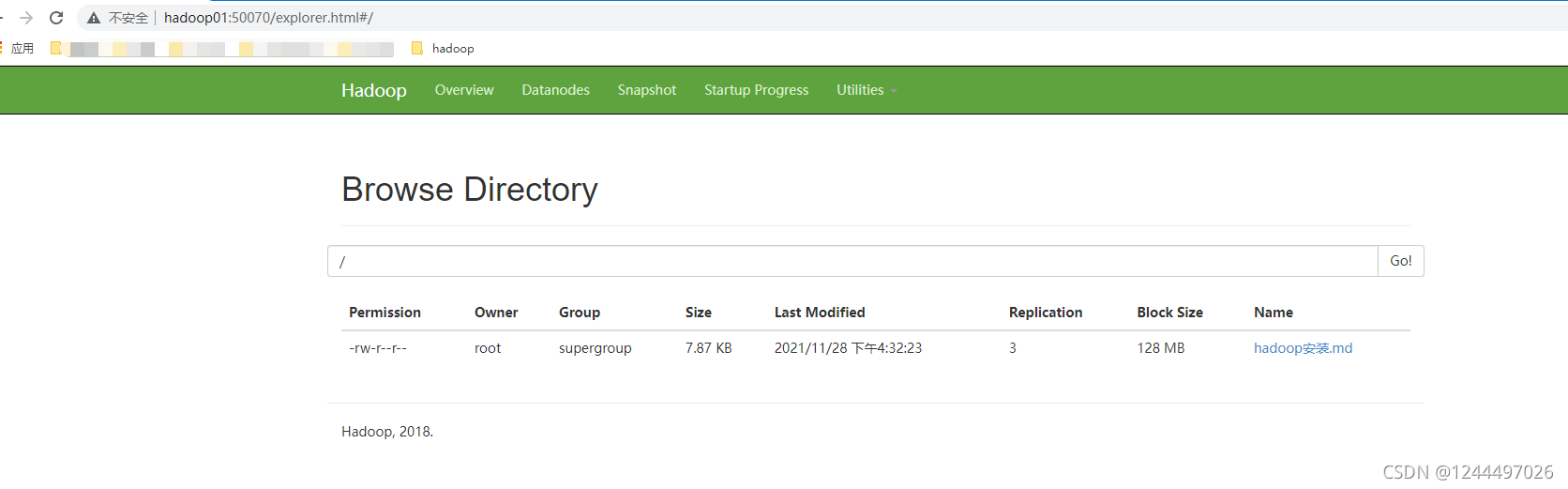Viewport: 1568px width, 489px height.
Task: Open the Overview tab
Action: click(x=464, y=90)
